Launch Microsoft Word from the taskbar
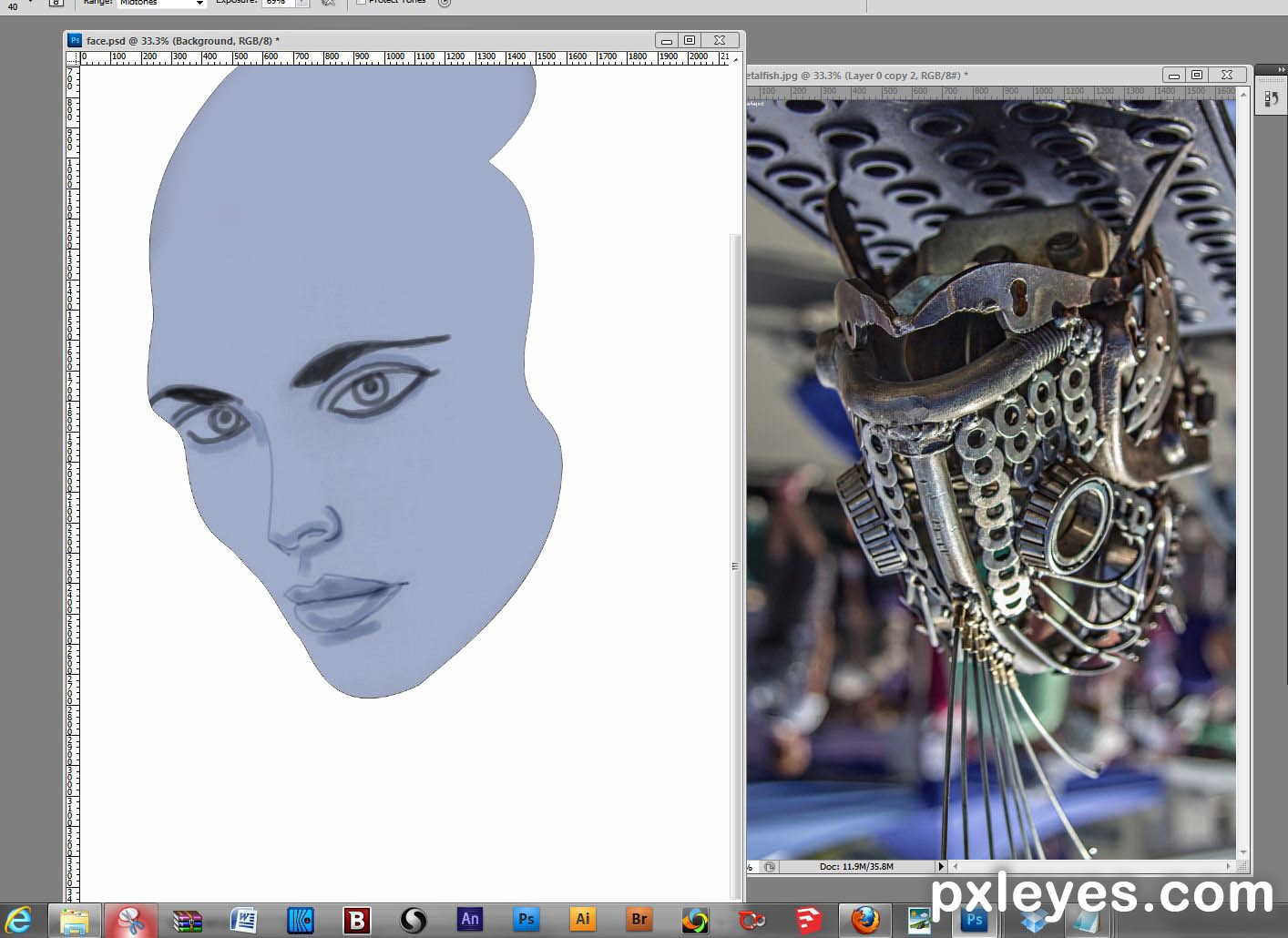 (243, 921)
